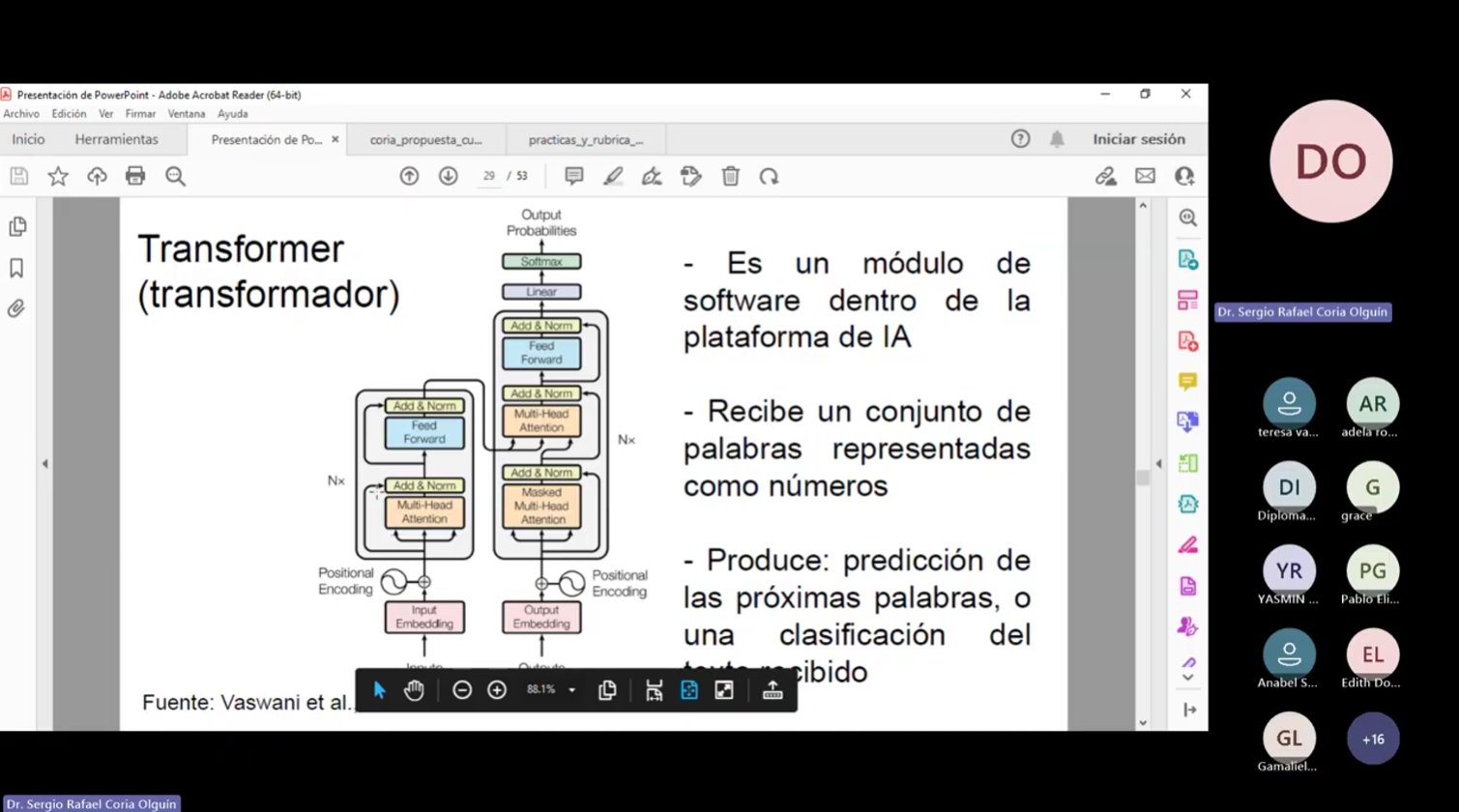Switch to the coria_propuesta_cu... tab
The height and width of the screenshot is (812, 1459).
[x=425, y=140]
